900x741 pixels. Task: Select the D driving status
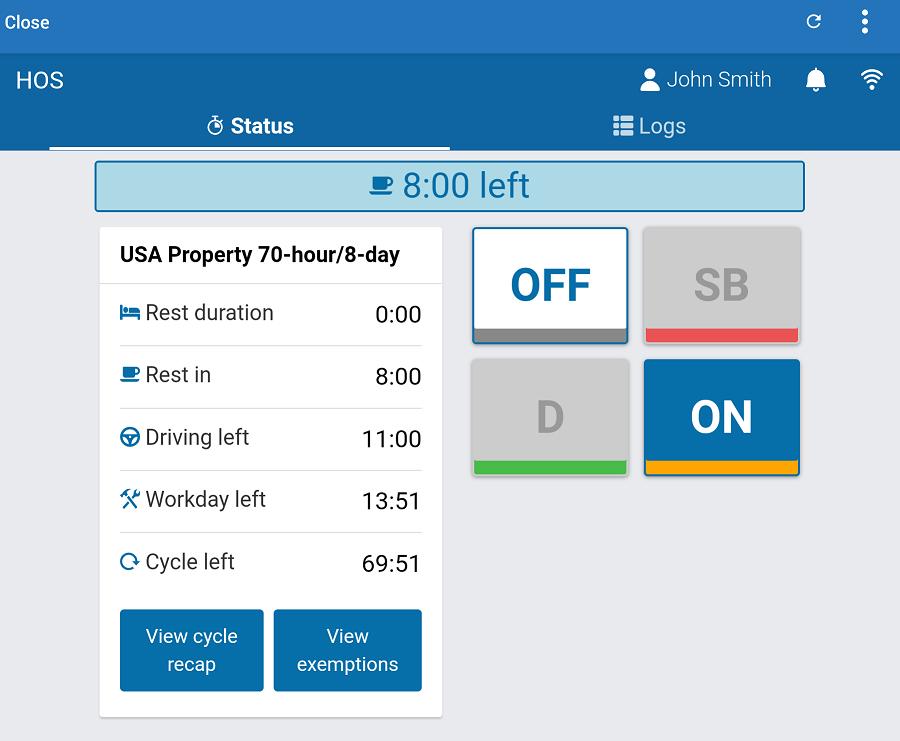[550, 417]
